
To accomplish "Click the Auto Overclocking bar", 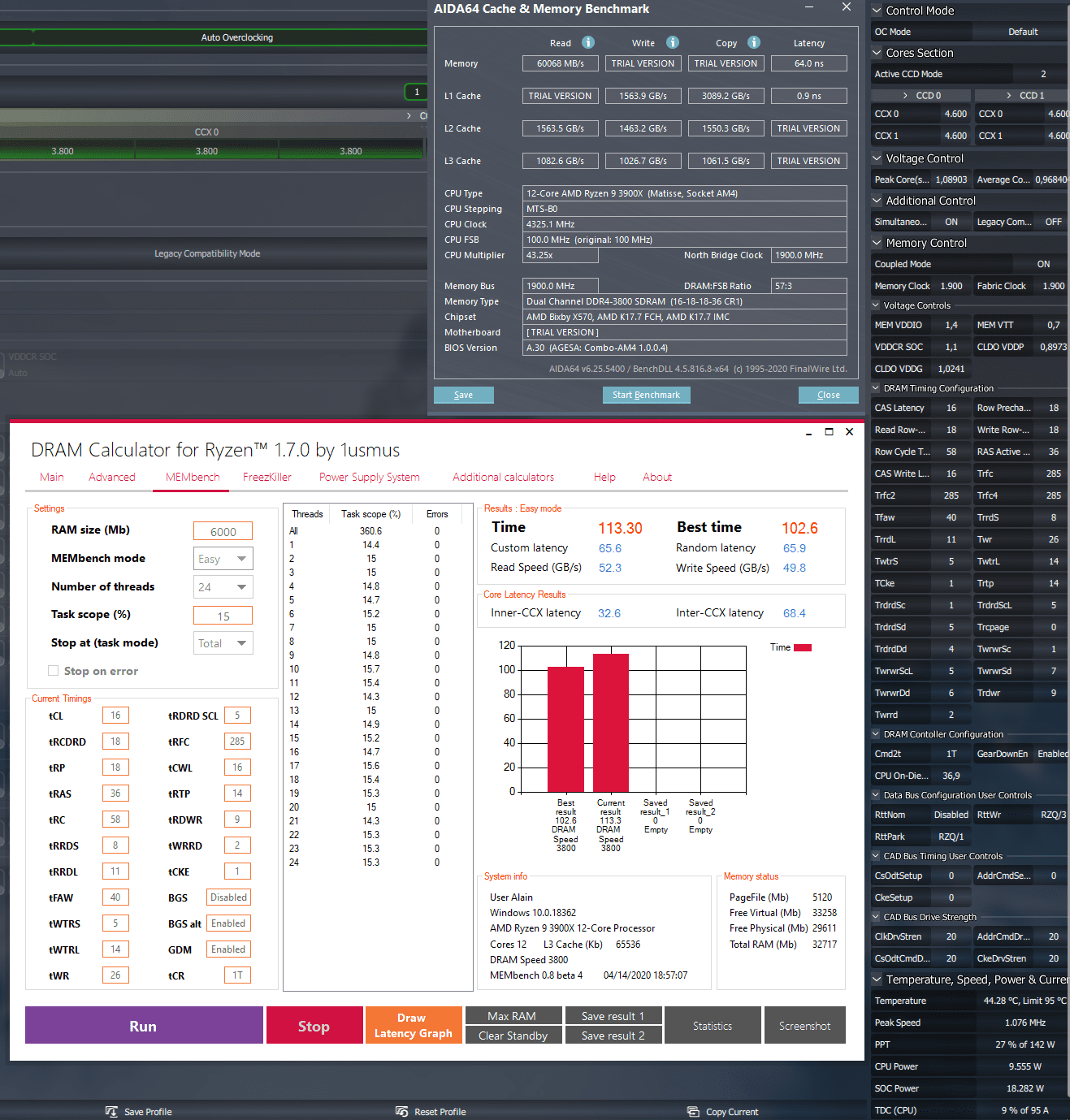I will pyautogui.click(x=213, y=37).
